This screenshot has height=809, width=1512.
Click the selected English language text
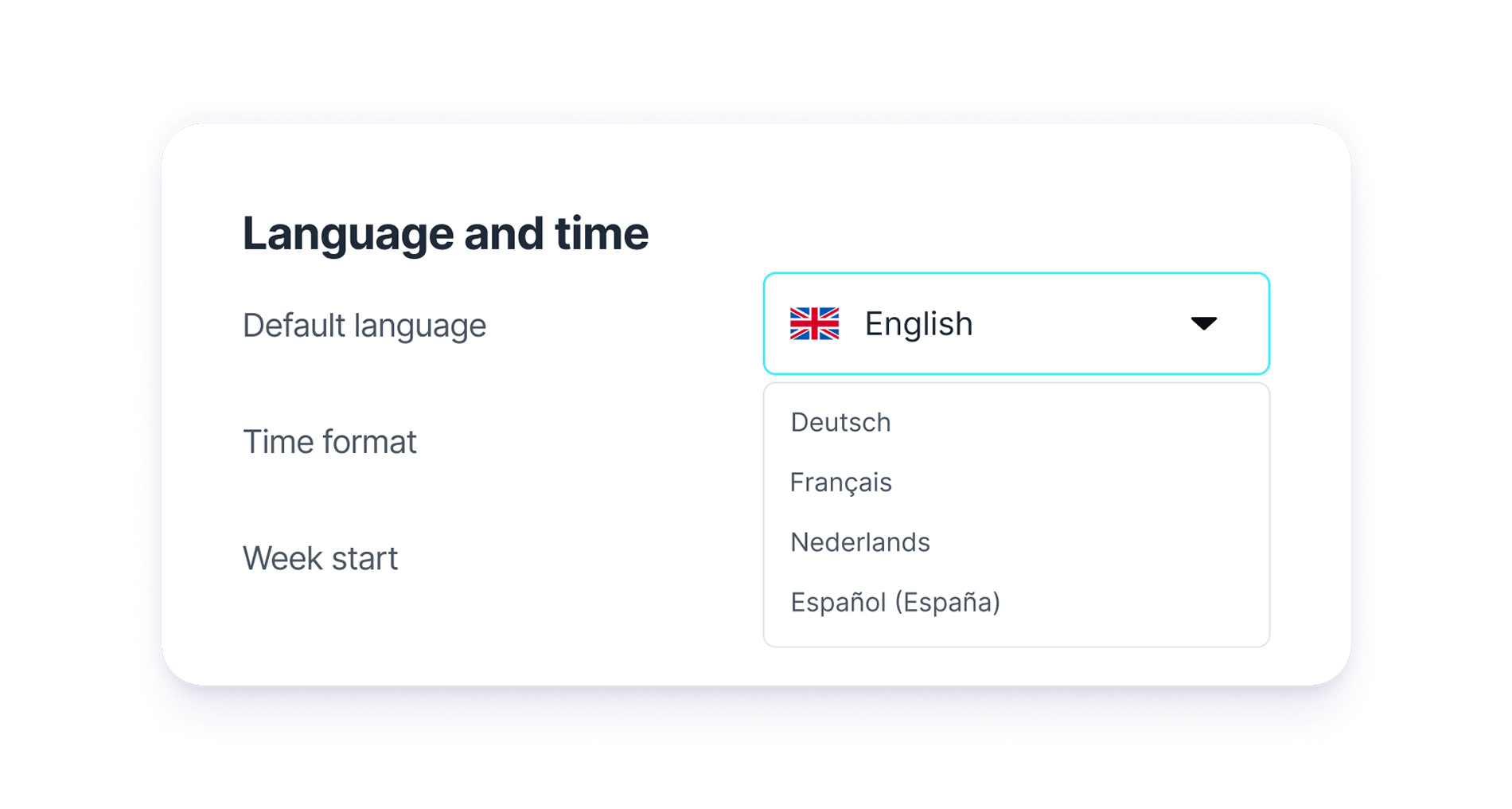click(x=918, y=324)
